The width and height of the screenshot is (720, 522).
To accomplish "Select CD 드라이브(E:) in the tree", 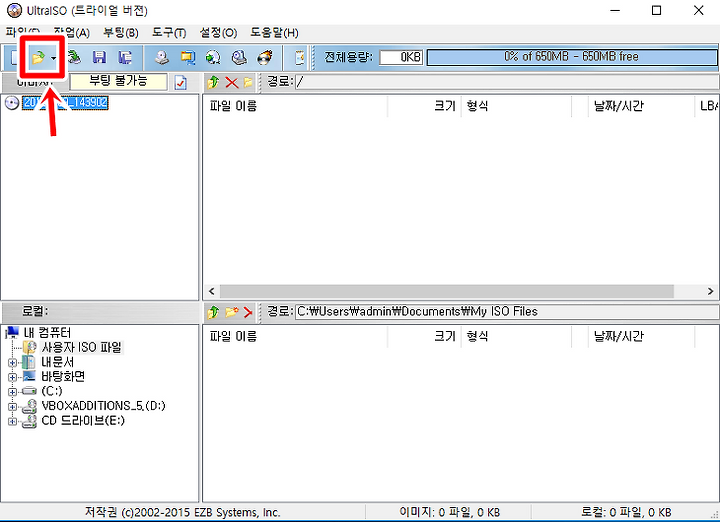I will tap(83, 421).
